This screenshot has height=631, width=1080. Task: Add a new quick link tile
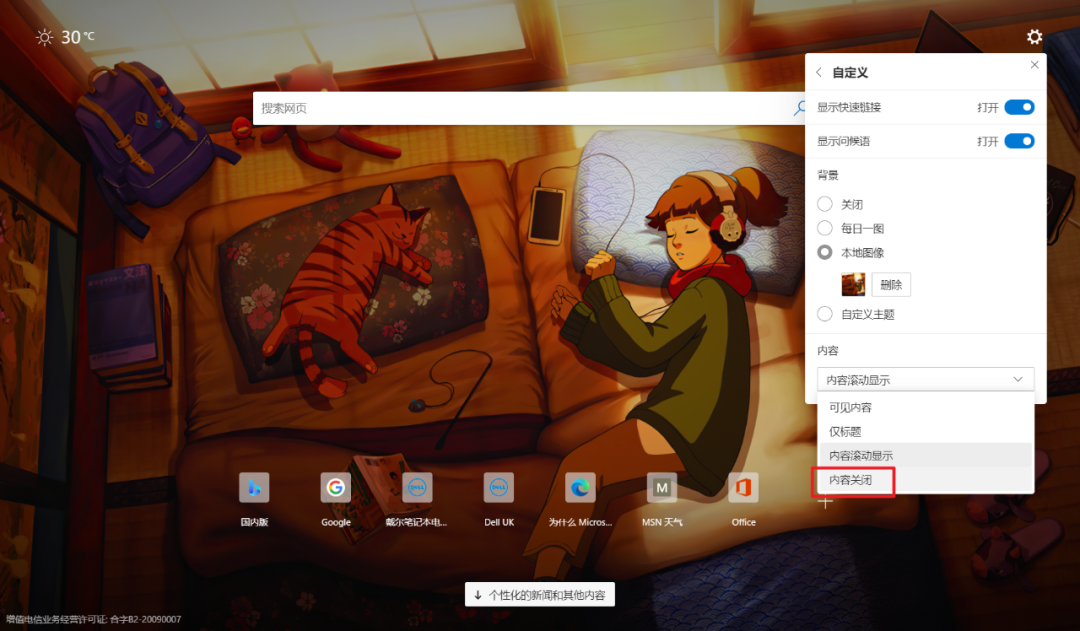(x=825, y=502)
